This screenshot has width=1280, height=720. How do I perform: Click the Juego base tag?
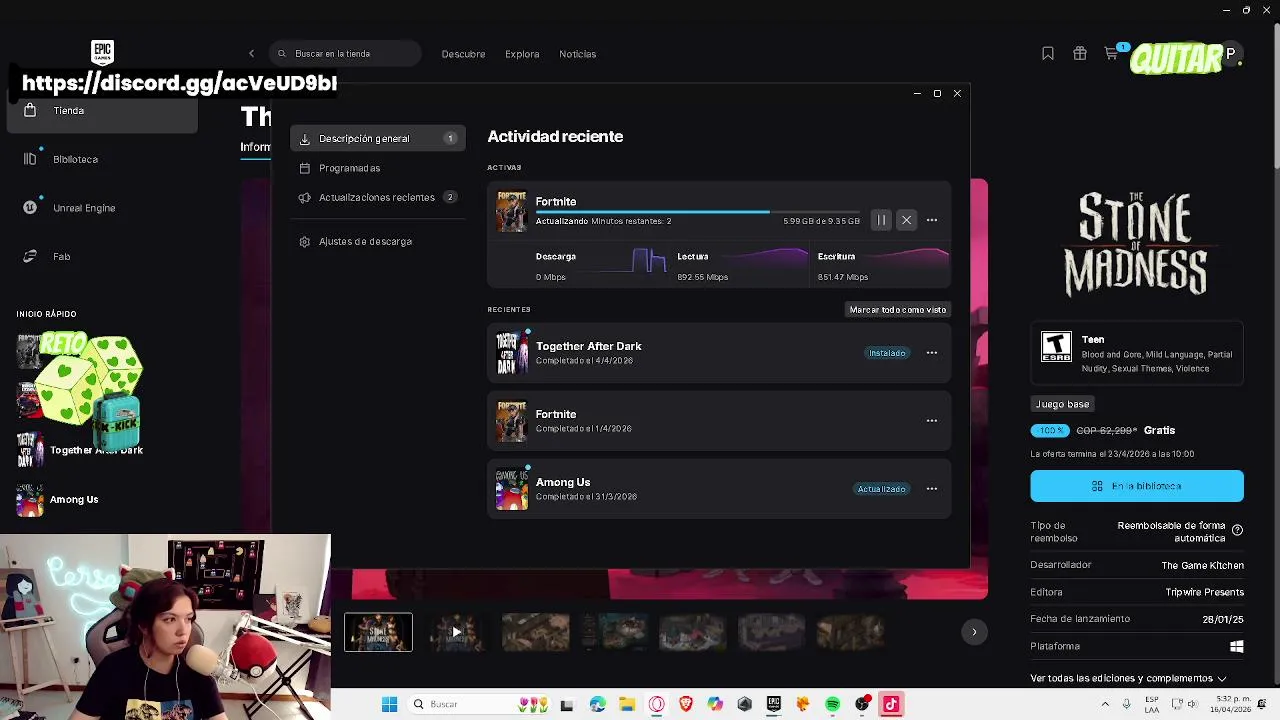point(1062,404)
